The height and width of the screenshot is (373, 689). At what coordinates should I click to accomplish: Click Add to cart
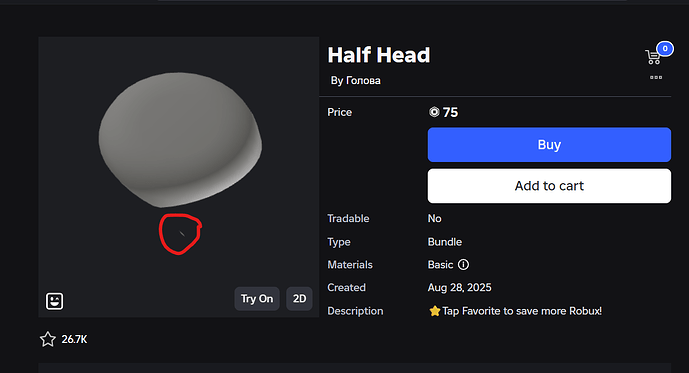[549, 186]
